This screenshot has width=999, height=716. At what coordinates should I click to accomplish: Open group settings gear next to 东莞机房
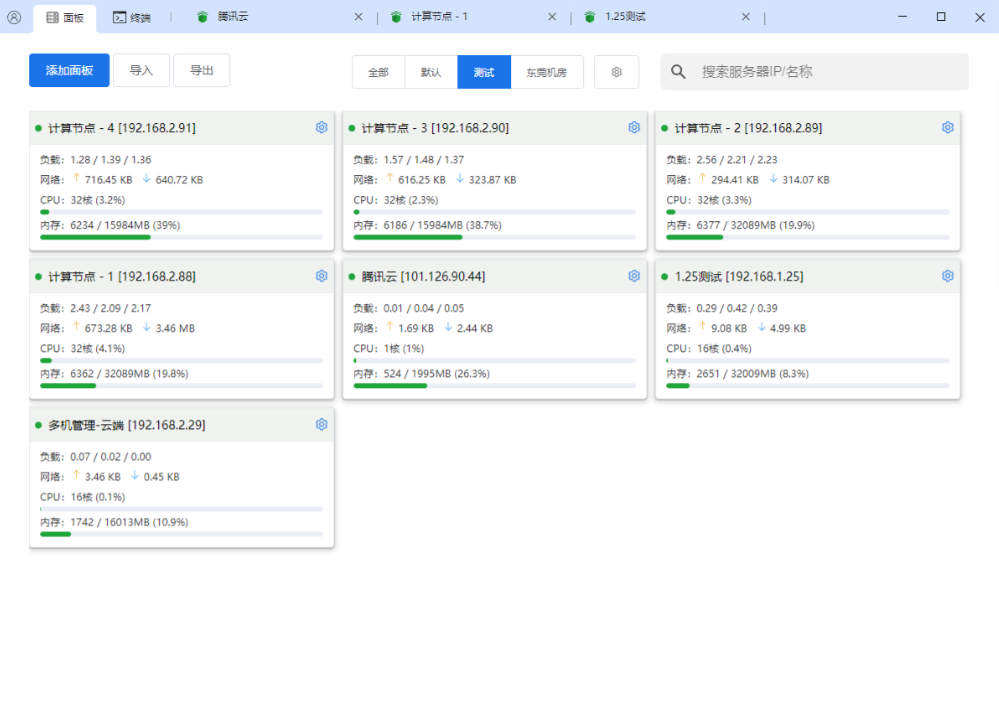coord(617,72)
